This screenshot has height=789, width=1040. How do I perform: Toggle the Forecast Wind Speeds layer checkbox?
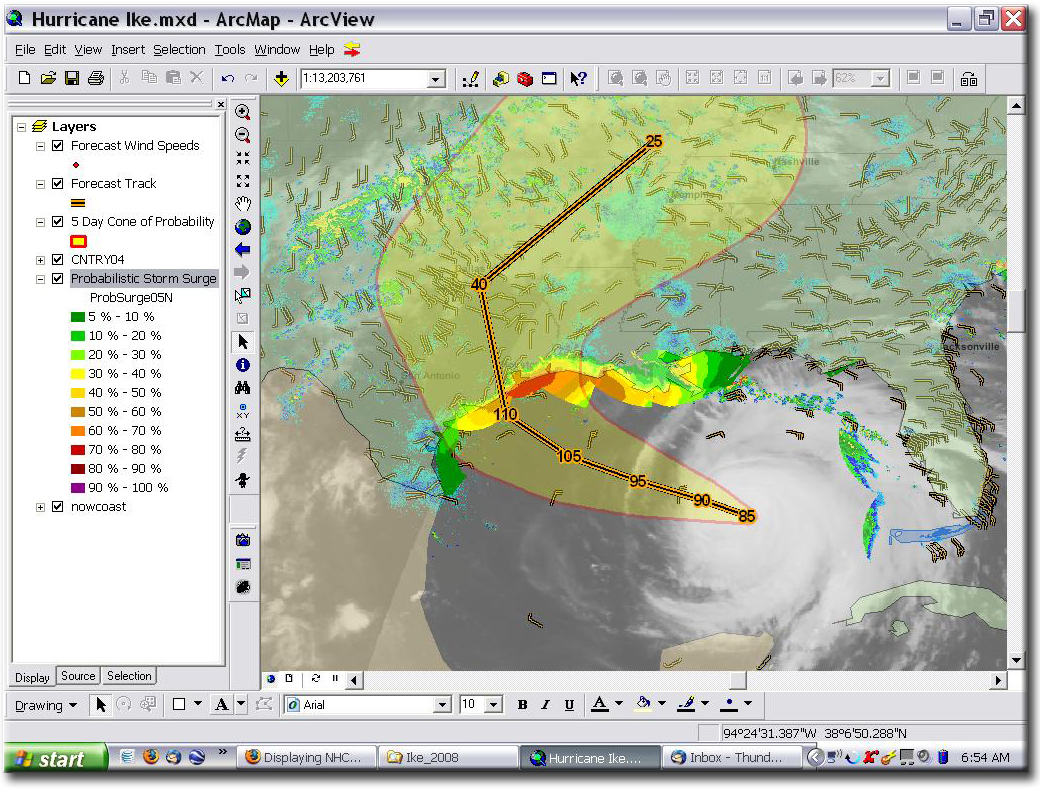(58, 146)
